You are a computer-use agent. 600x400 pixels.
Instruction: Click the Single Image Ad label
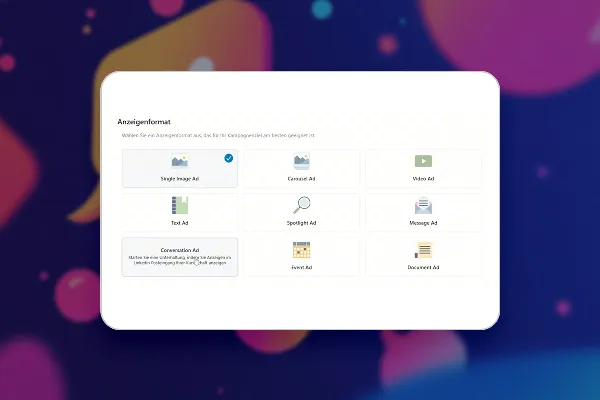(179, 179)
